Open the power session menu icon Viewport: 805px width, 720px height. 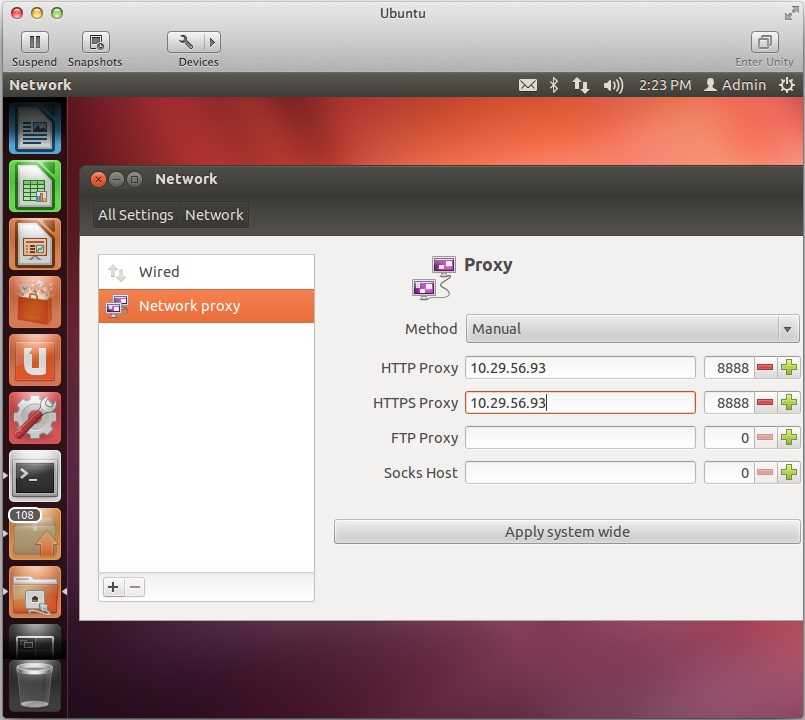click(x=787, y=85)
